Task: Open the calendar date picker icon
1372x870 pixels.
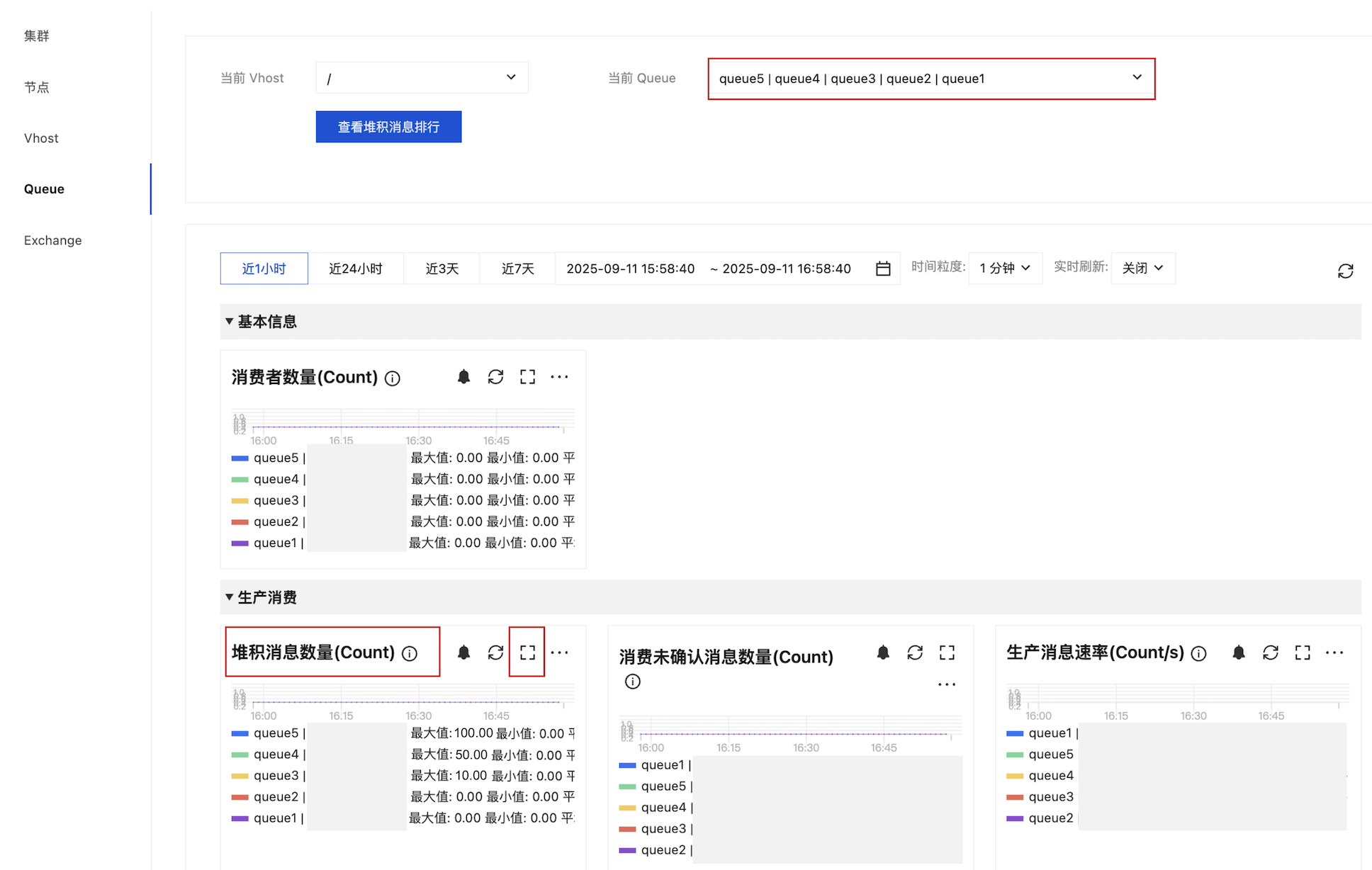Action: pos(883,269)
